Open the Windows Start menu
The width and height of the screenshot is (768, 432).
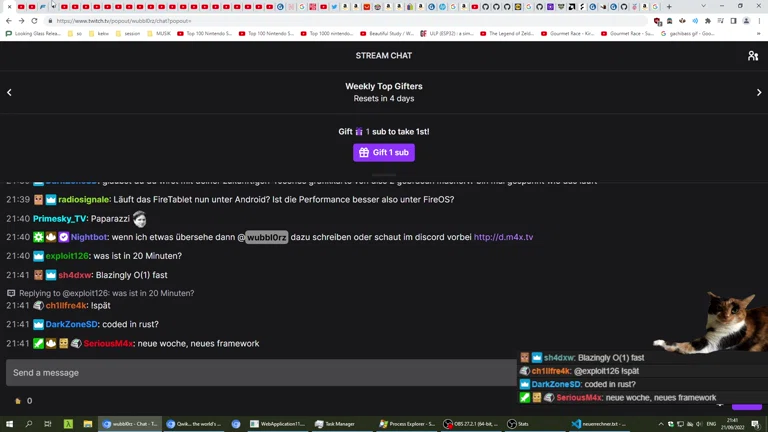[9, 424]
